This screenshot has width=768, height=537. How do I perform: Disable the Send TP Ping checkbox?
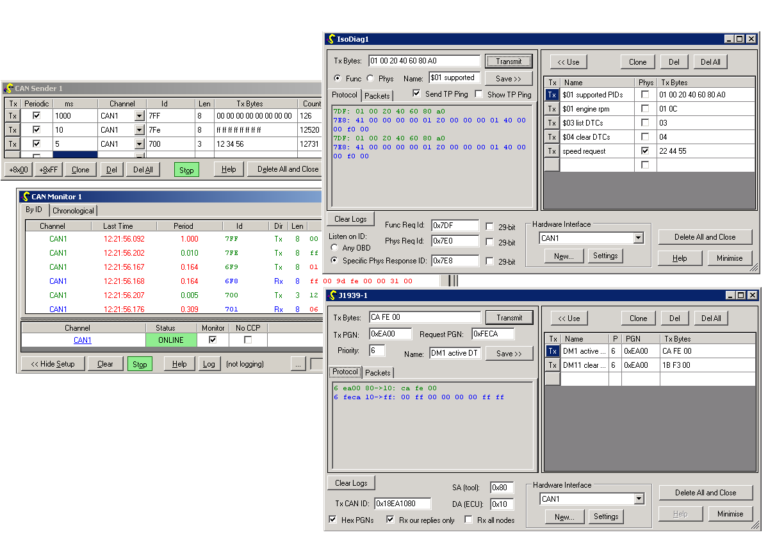point(417,94)
